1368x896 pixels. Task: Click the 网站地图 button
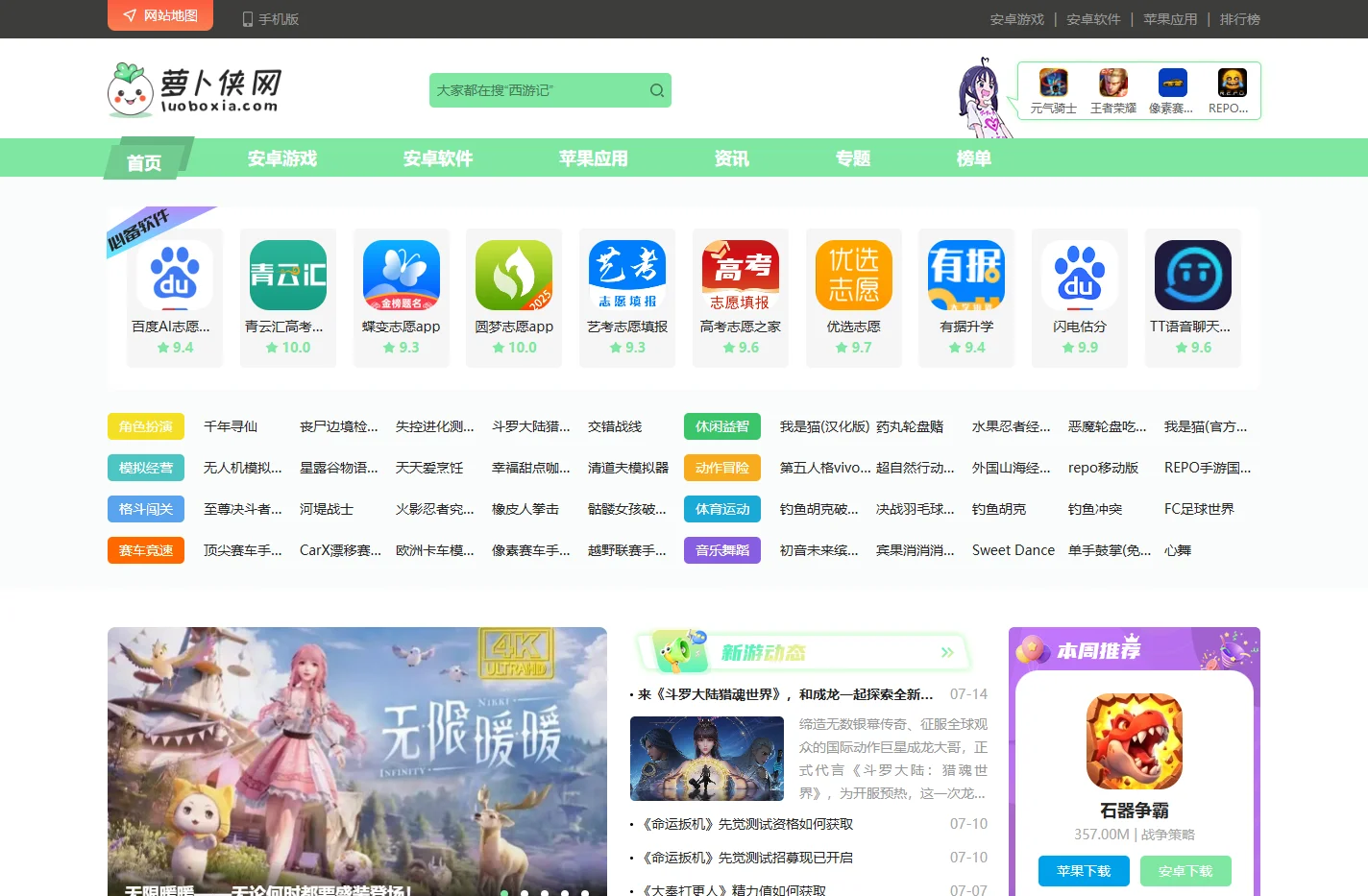(160, 15)
